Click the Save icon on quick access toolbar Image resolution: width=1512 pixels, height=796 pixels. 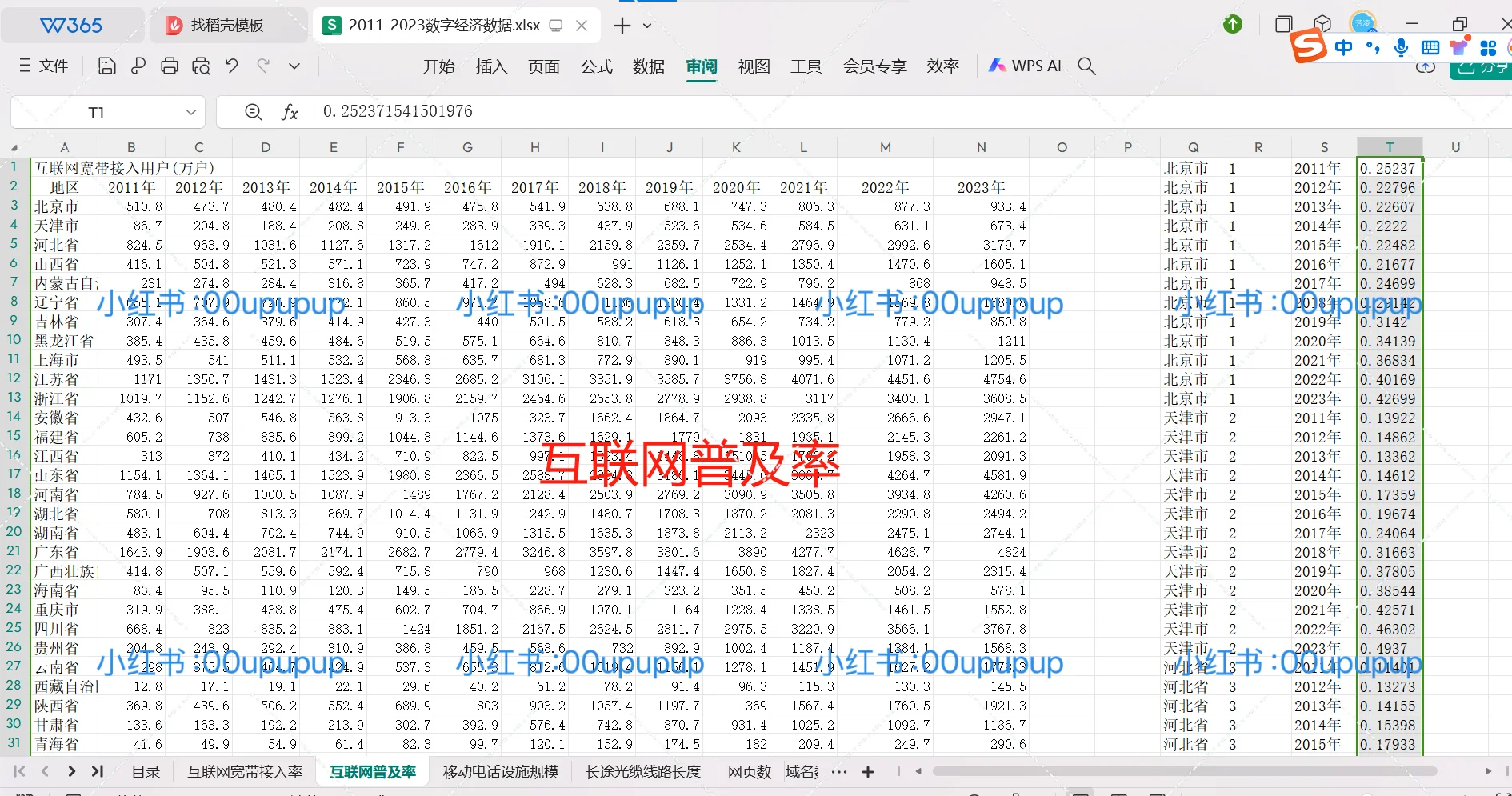coord(106,66)
